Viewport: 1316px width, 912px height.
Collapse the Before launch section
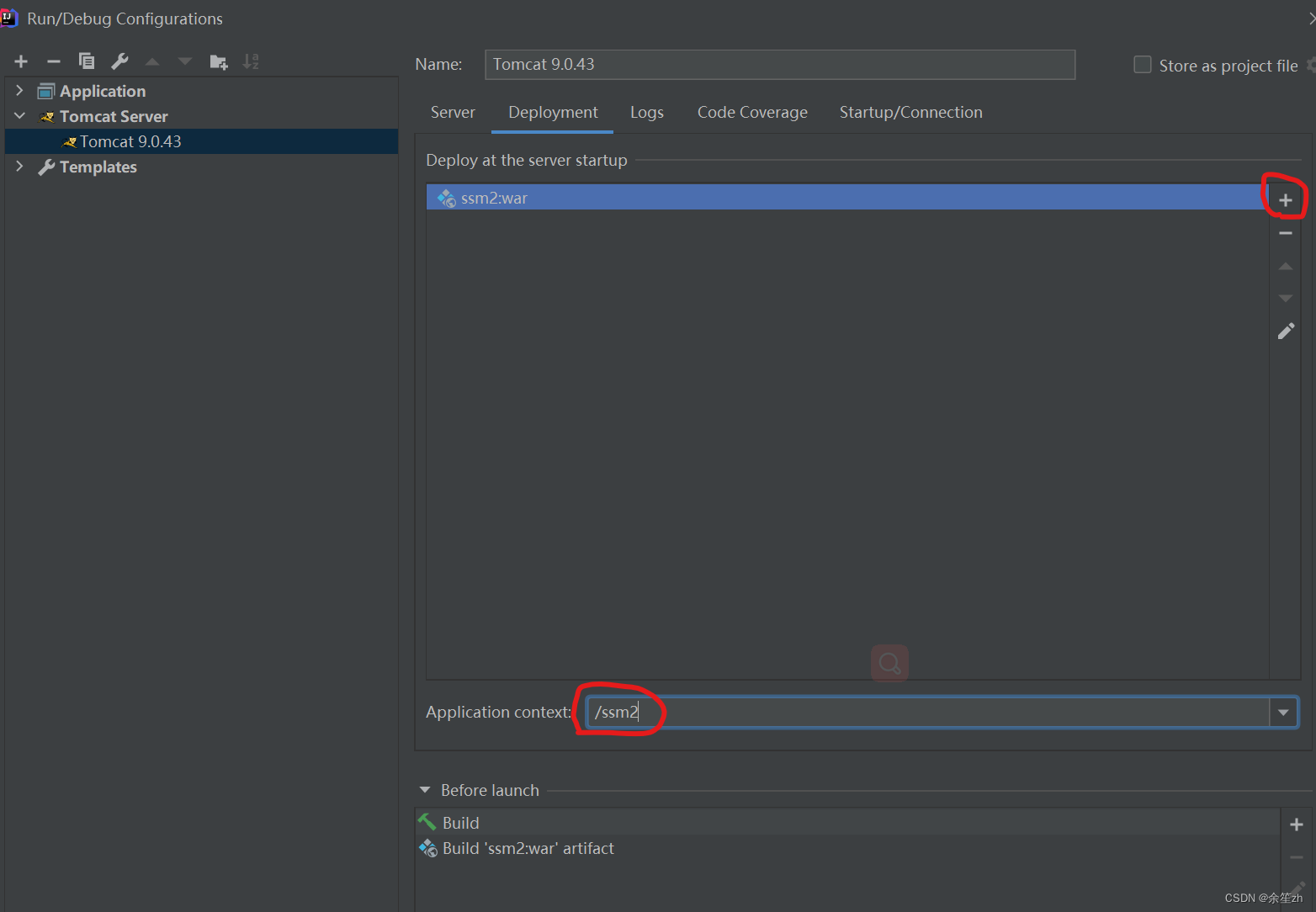click(425, 790)
